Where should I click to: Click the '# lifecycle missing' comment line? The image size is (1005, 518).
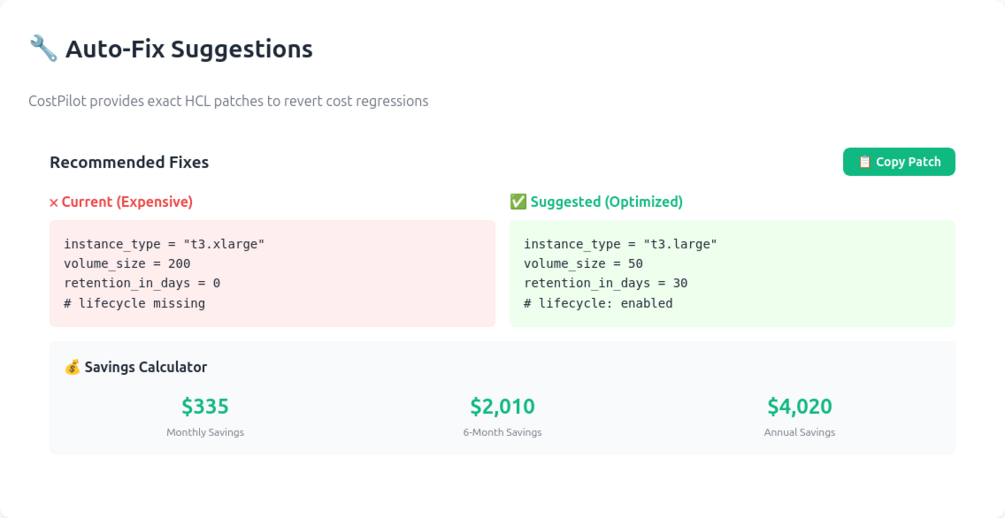click(134, 303)
